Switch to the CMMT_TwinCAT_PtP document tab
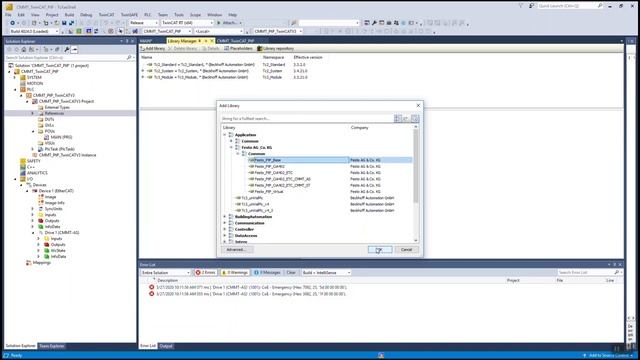Image resolution: width=640 pixels, height=360 pixels. (236, 41)
